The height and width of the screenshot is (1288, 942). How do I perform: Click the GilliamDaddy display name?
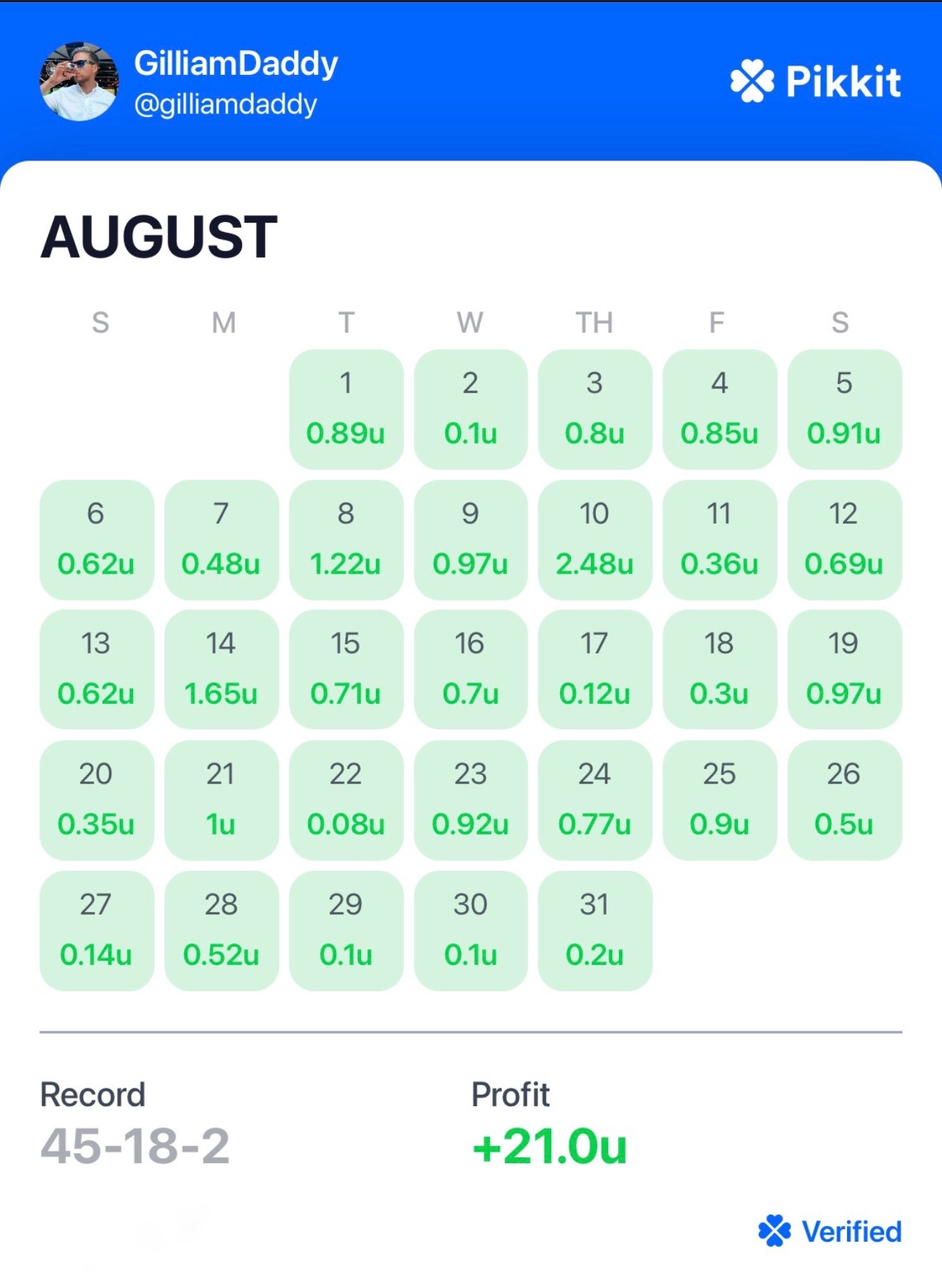235,64
